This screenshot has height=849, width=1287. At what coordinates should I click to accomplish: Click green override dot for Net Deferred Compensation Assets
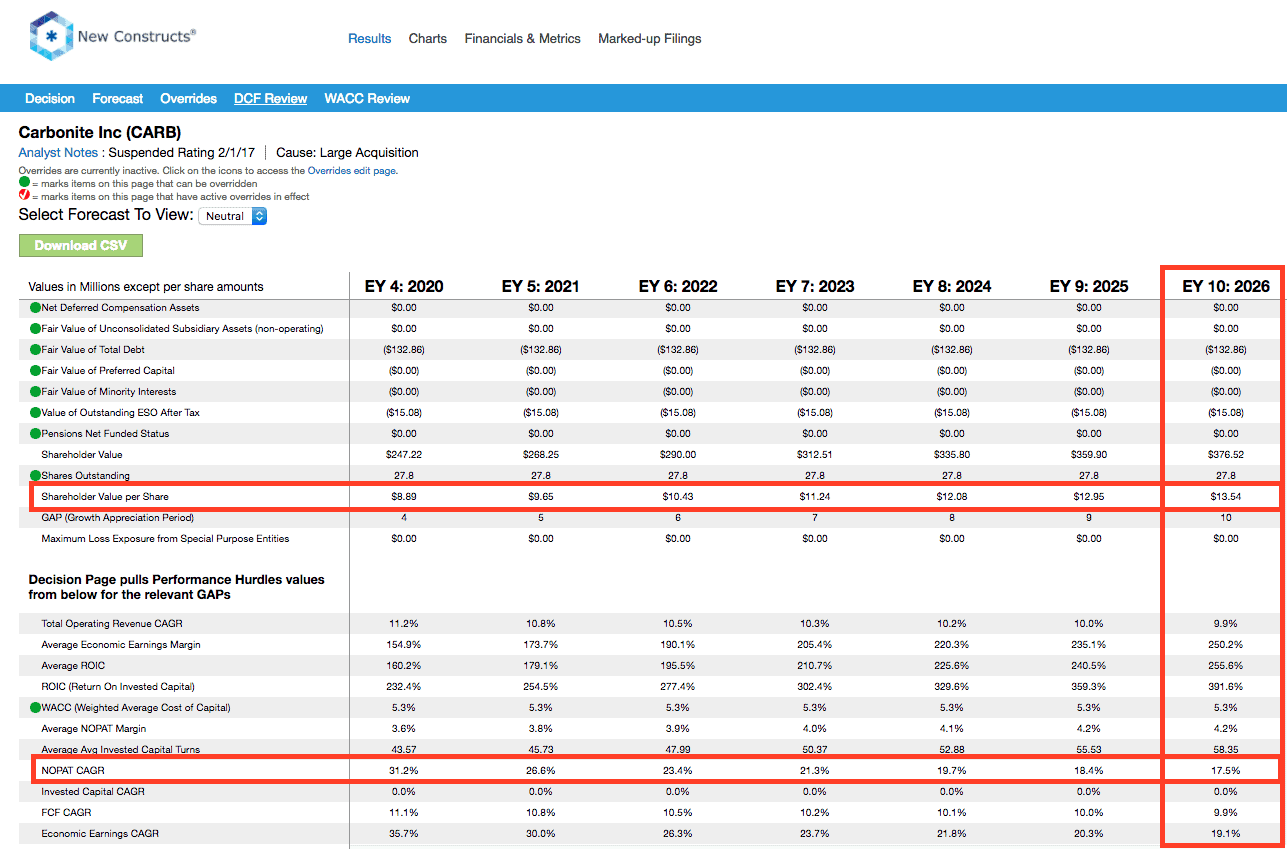(35, 308)
